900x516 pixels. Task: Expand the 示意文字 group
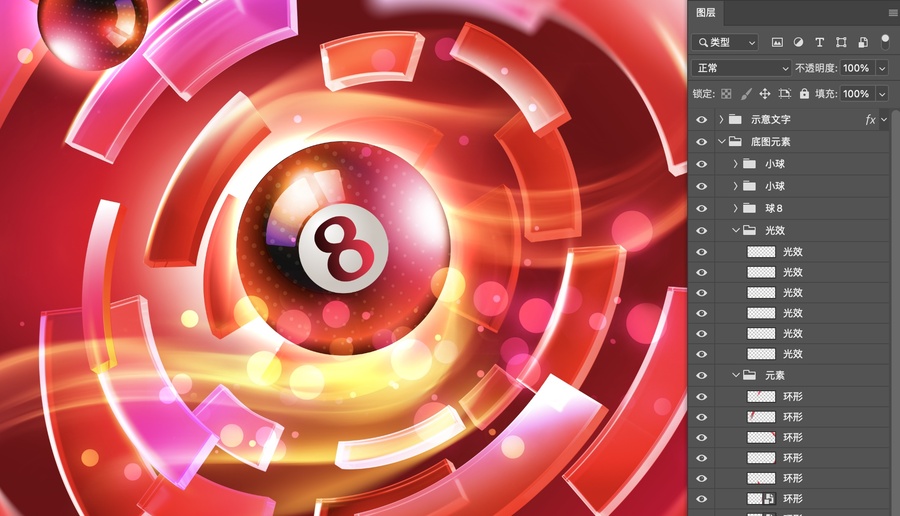coord(721,119)
